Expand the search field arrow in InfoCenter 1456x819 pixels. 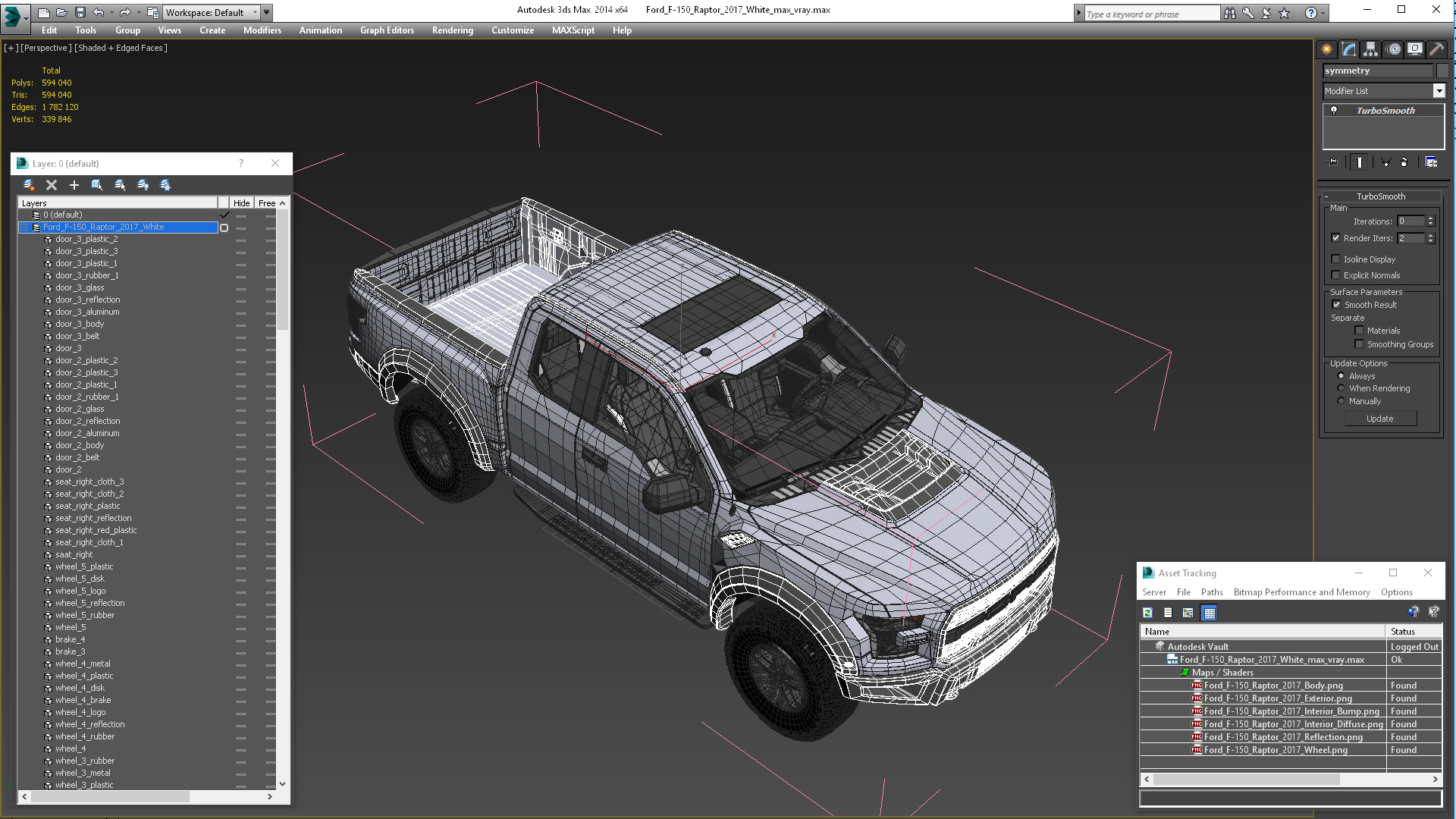[1078, 13]
